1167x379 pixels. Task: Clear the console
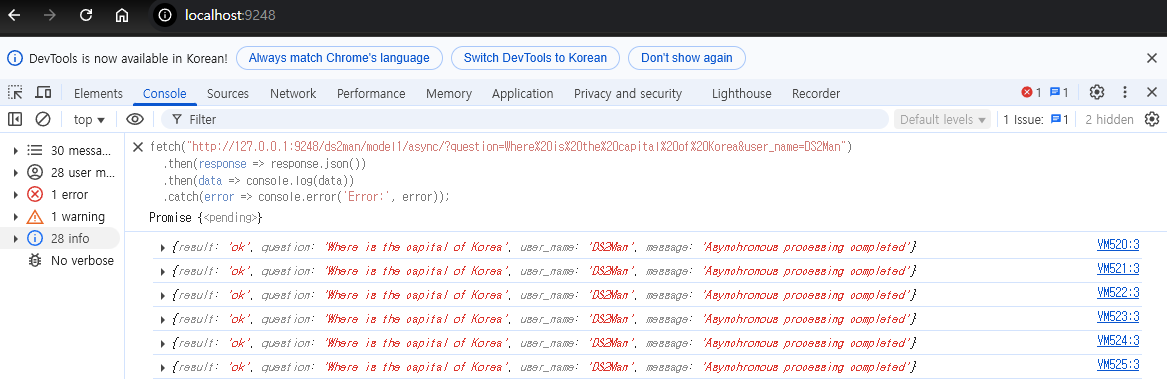(x=43, y=119)
